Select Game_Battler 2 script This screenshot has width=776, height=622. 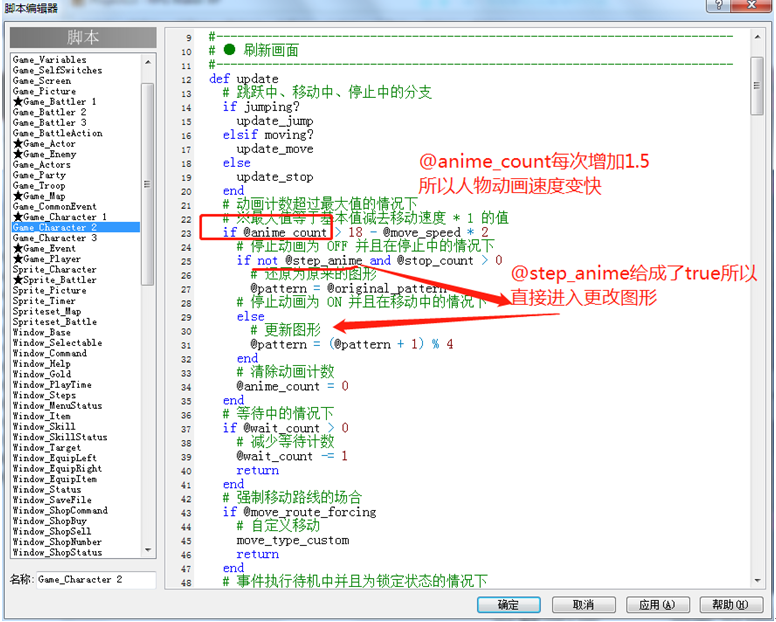click(x=49, y=112)
